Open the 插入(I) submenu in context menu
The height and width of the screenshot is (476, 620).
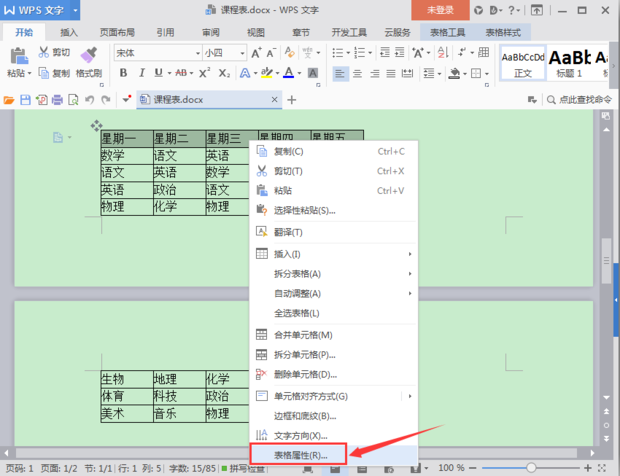[333, 254]
